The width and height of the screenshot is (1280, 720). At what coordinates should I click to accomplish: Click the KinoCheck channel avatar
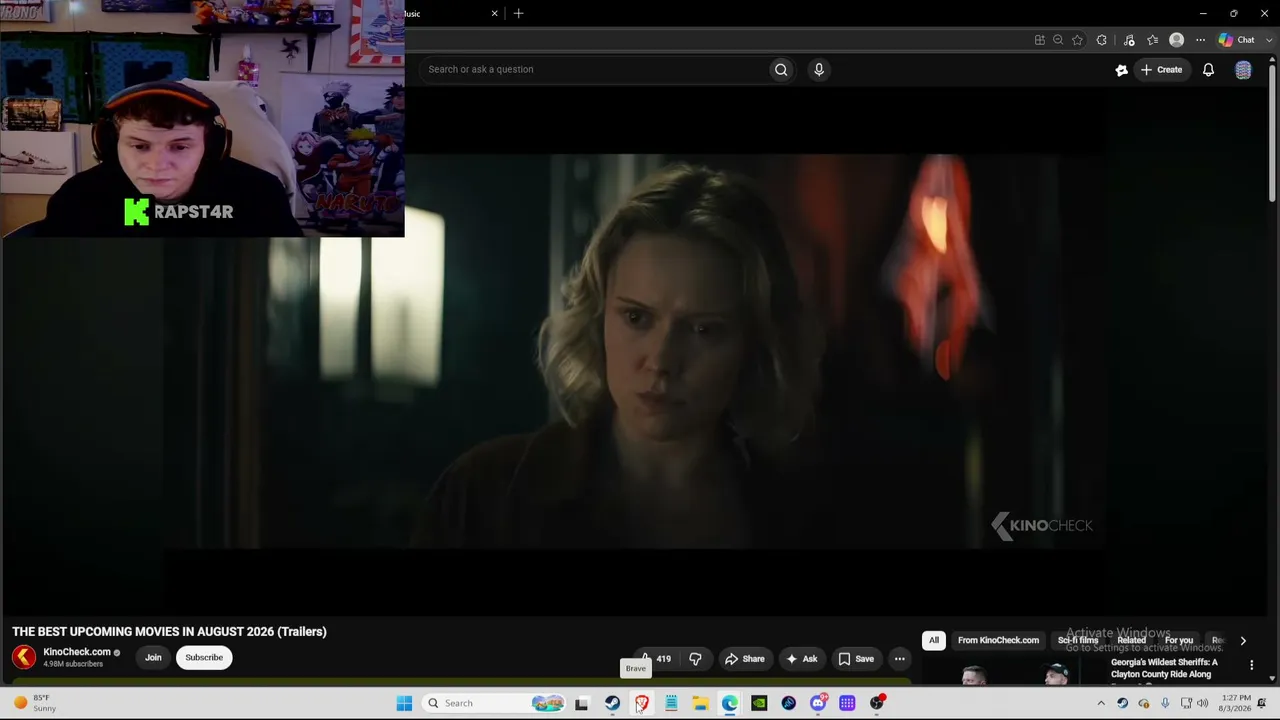24,657
